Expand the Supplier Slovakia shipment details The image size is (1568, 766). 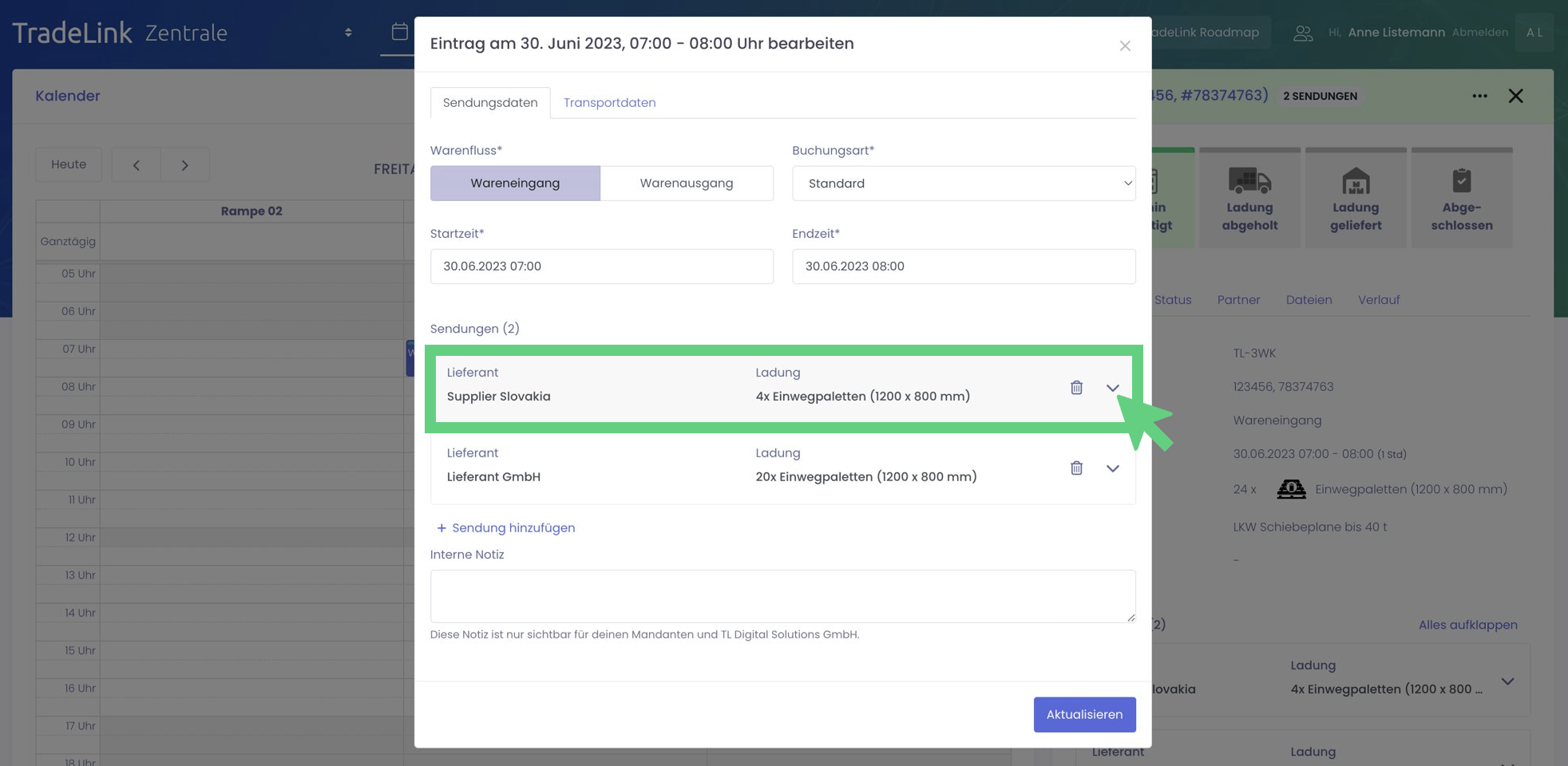coord(1112,388)
